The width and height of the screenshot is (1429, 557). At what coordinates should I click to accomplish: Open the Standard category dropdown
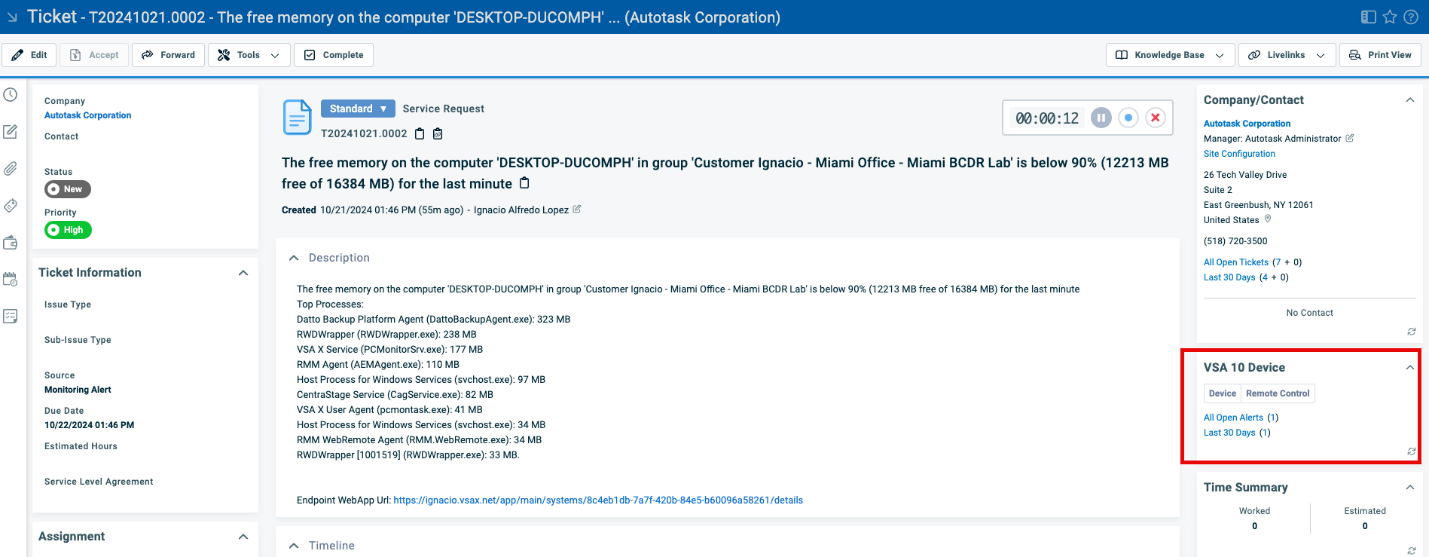(x=358, y=109)
